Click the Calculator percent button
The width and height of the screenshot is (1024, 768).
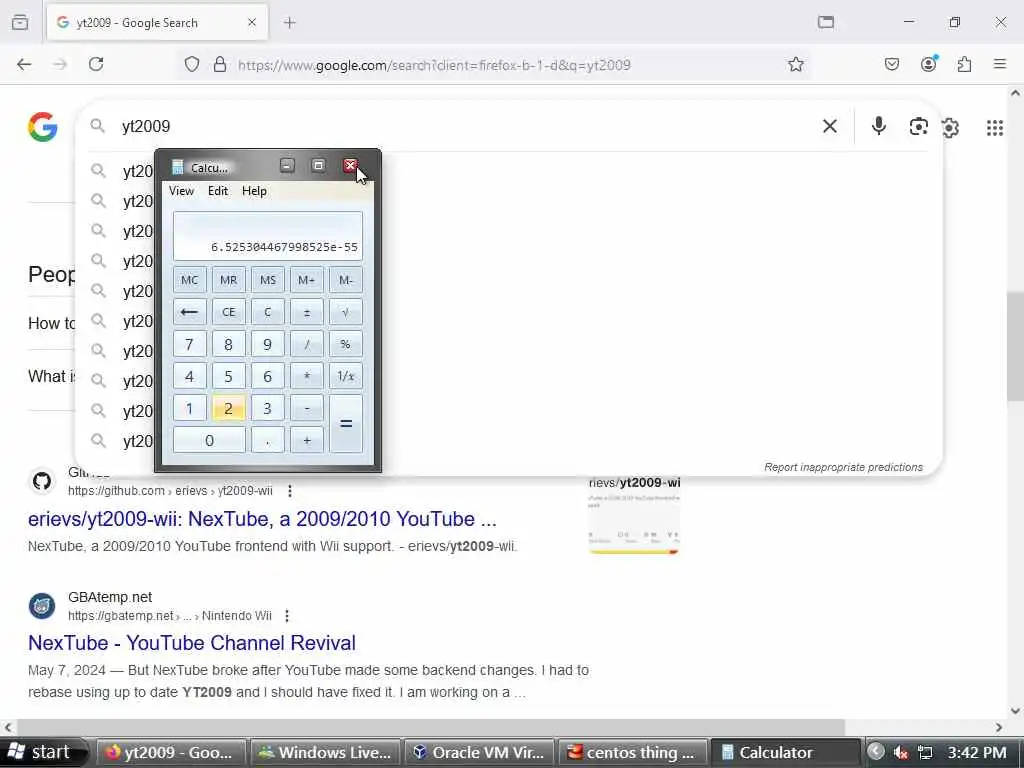tap(345, 344)
